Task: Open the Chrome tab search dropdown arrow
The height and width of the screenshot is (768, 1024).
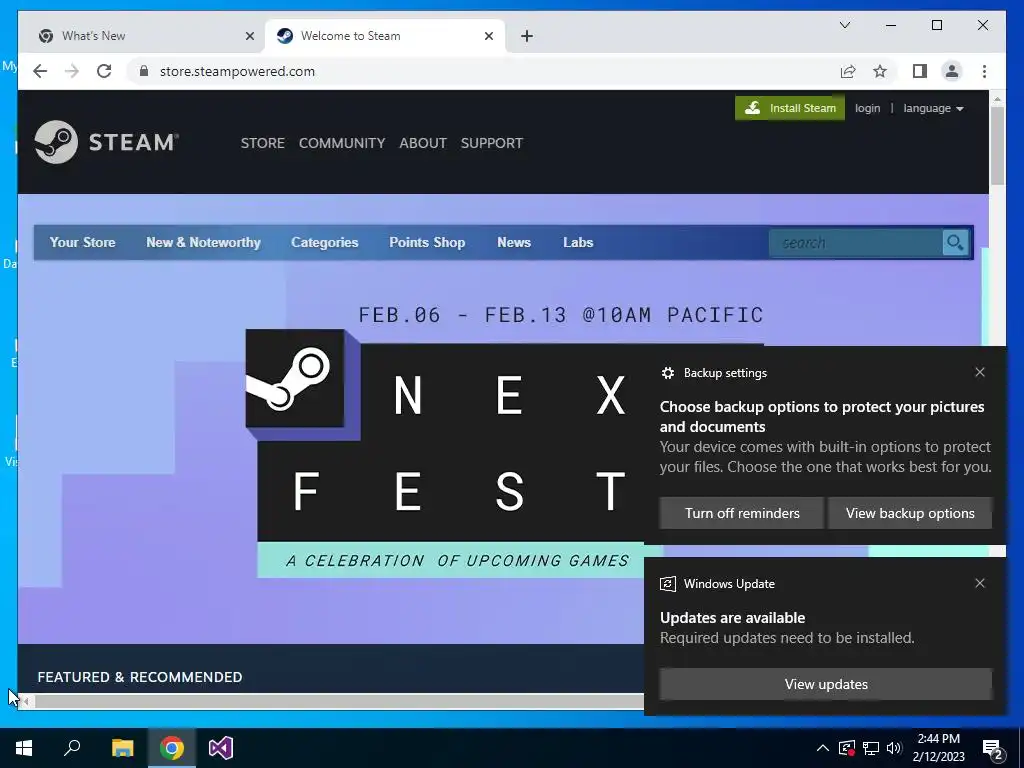Action: point(844,25)
